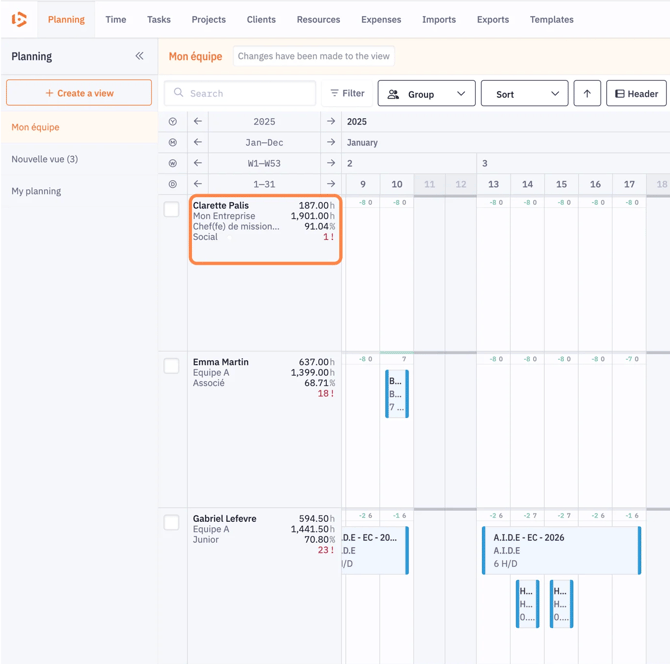This screenshot has height=664, width=670.
Task: Select the A.I.D.E - EC - 2026 task bar
Action: (x=561, y=550)
